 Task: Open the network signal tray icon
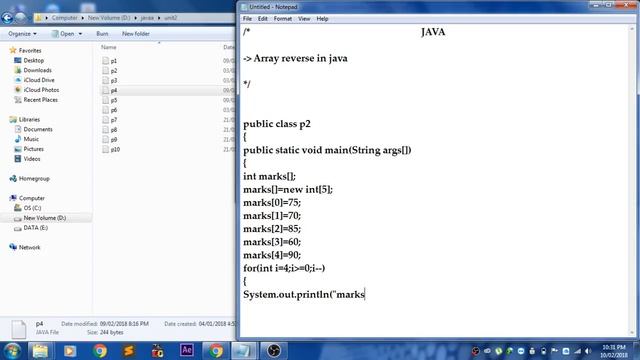tap(577, 351)
